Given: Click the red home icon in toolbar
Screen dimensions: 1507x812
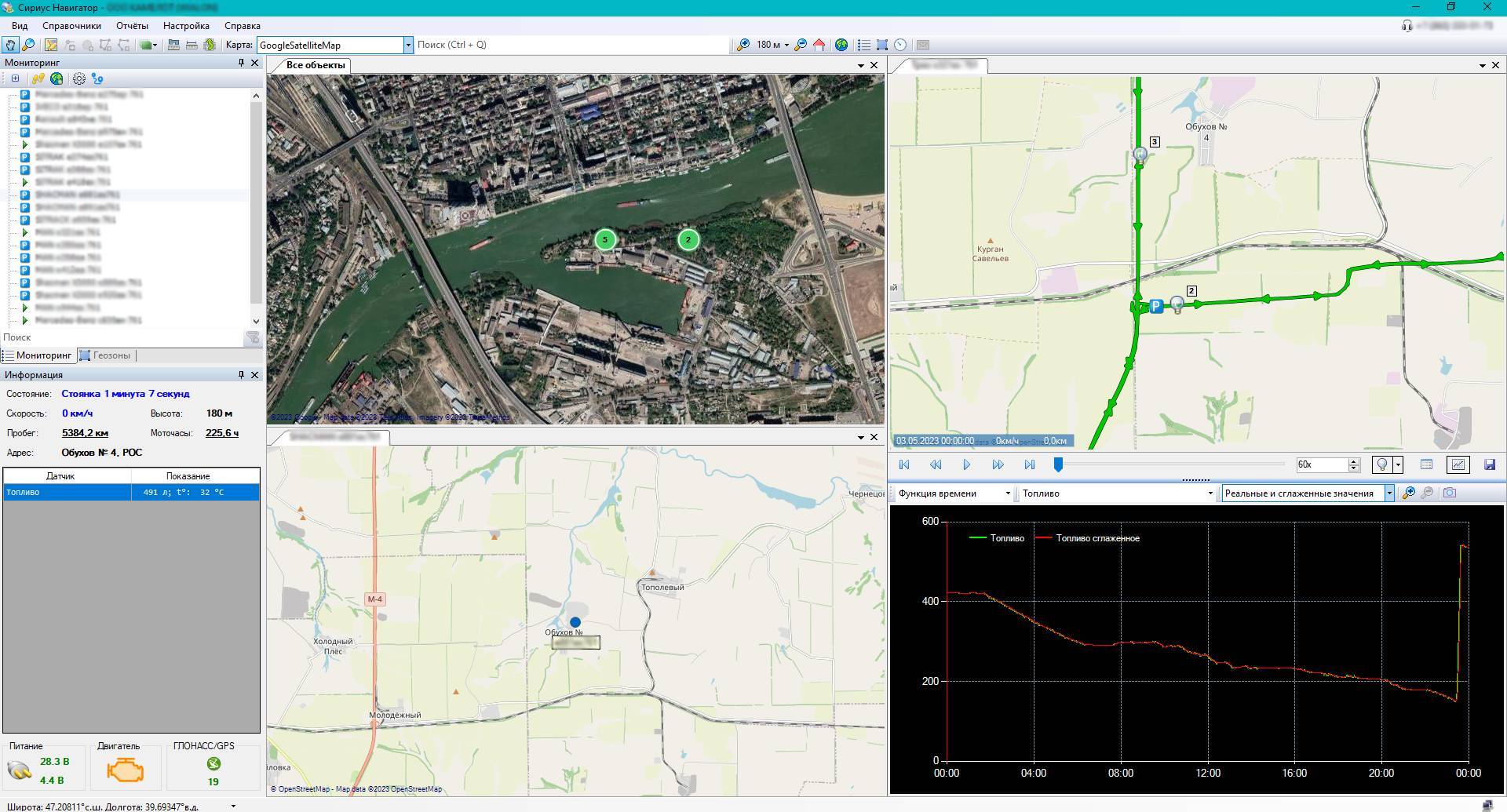Looking at the screenshot, I should pyautogui.click(x=819, y=45).
